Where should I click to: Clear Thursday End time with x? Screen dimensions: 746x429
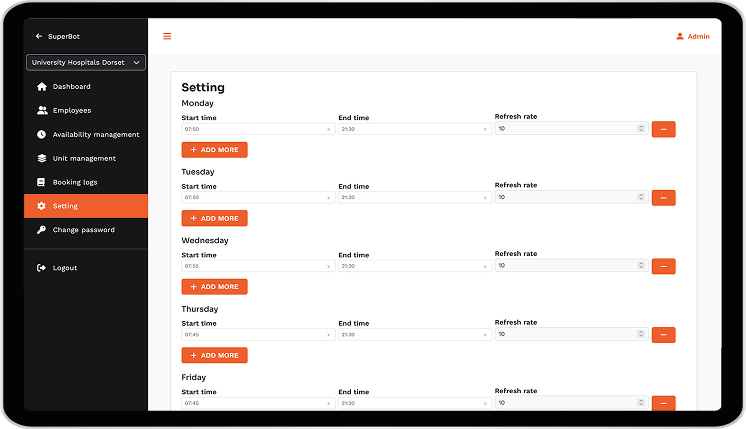click(485, 335)
